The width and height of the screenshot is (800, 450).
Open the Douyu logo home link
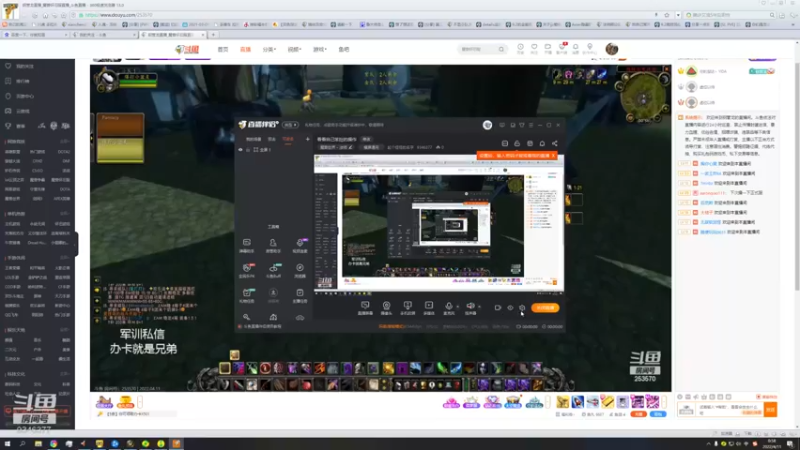(187, 49)
